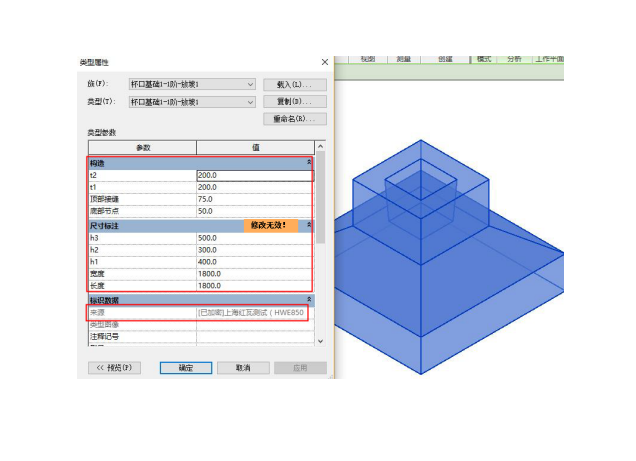Open the 类型(T) type dropdown
Viewport: 636px width, 461px height.
191,101
